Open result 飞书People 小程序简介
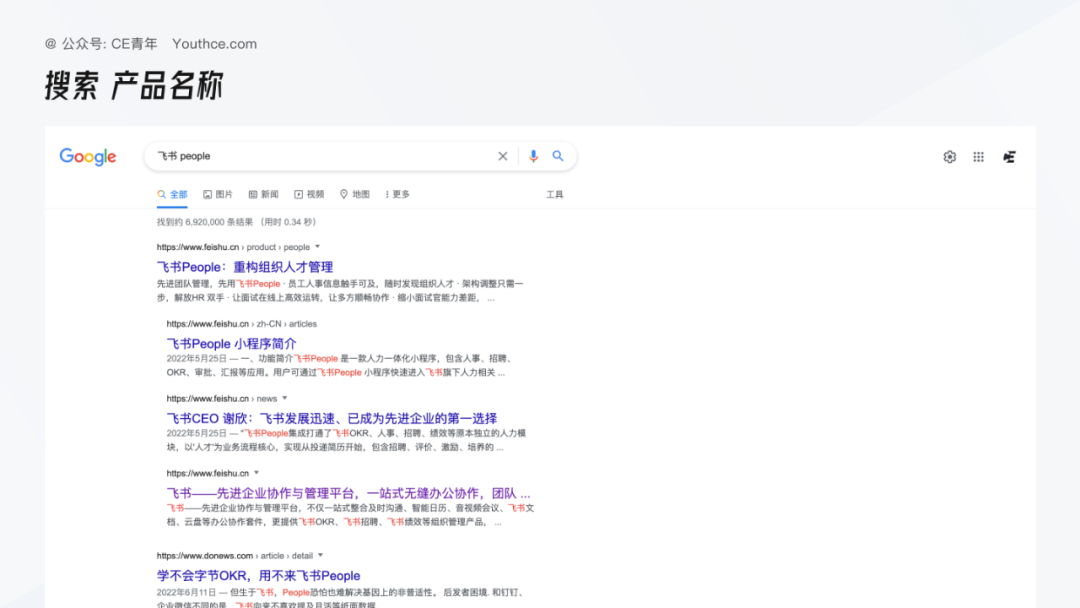Screen dimensions: 1080x608 231,344
